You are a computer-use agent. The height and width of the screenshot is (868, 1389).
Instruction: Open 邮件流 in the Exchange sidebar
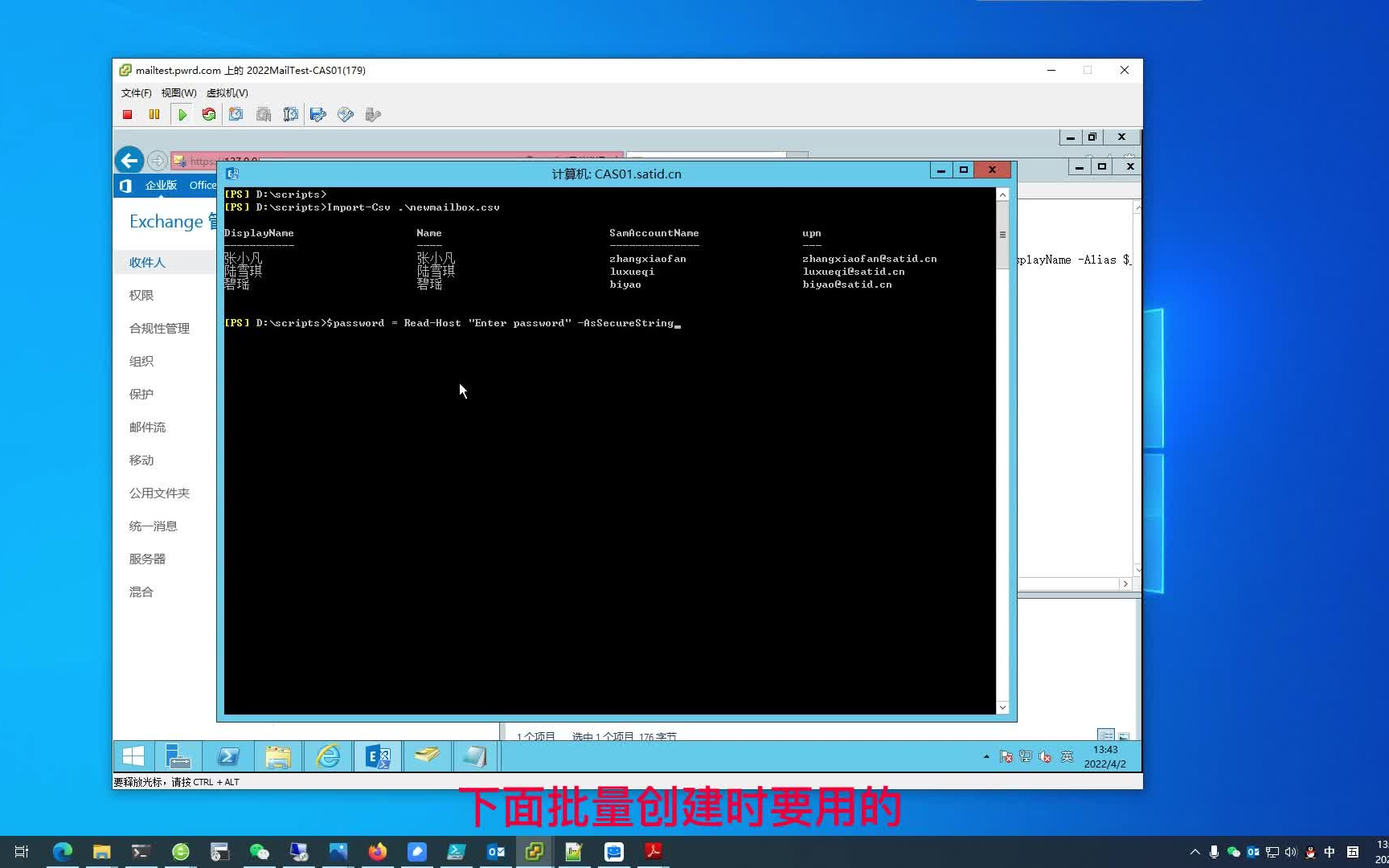click(x=148, y=428)
